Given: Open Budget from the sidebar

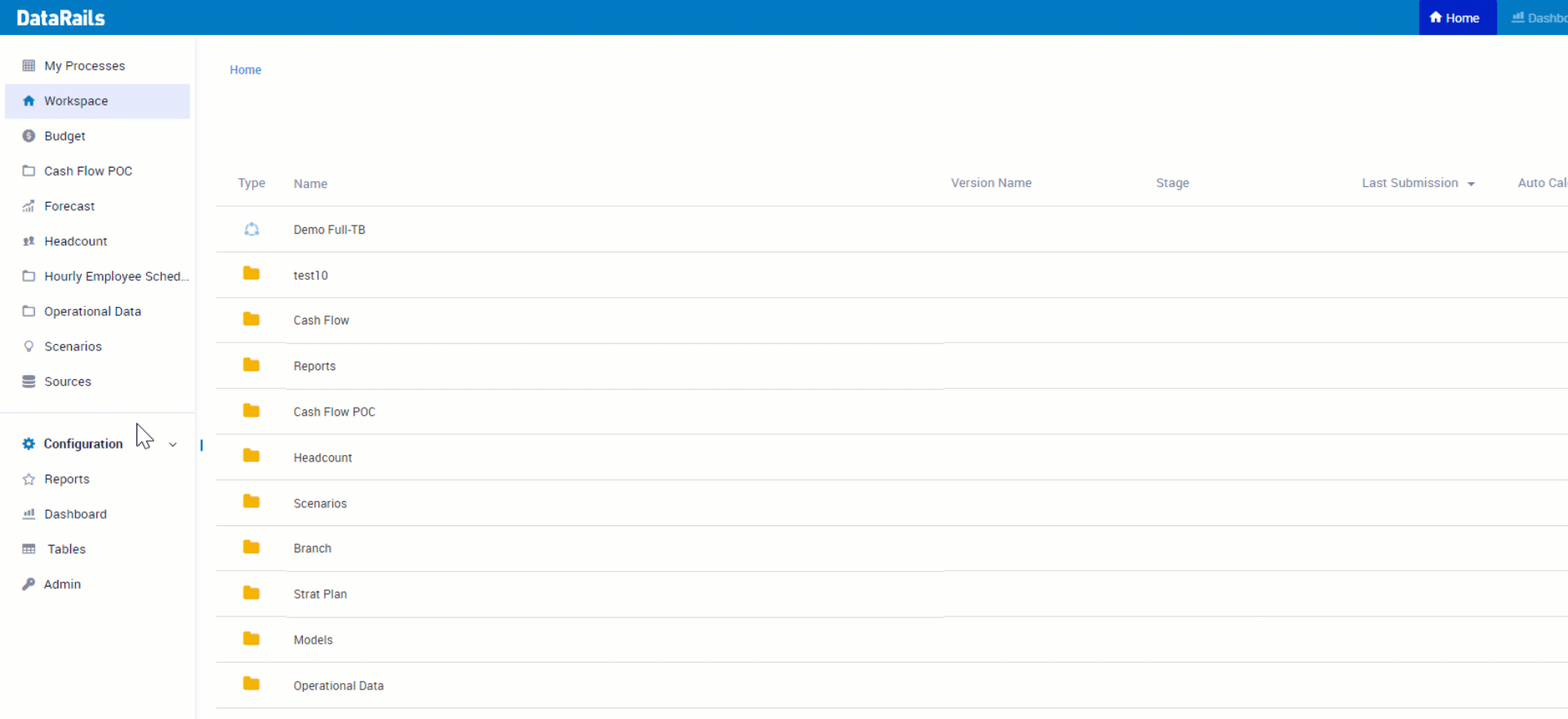Looking at the screenshot, I should pos(97,136).
